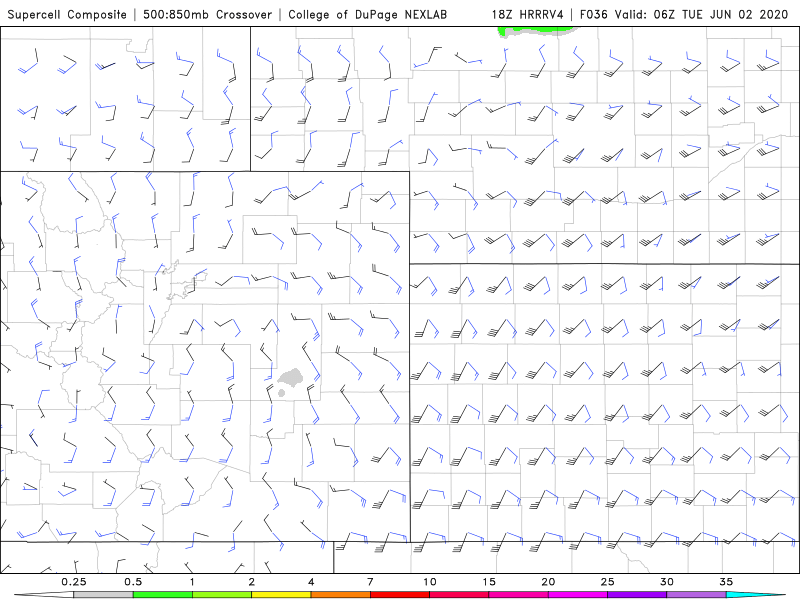Image resolution: width=800 pixels, height=600 pixels.
Task: Click the large gray shaded patch on the map
Action: 290,377
